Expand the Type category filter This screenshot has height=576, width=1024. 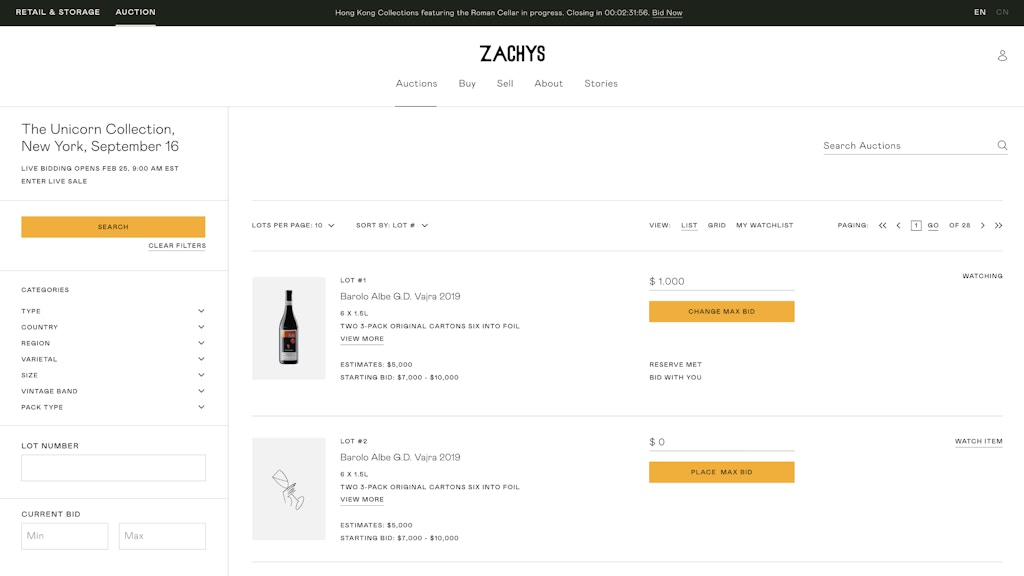coord(113,311)
